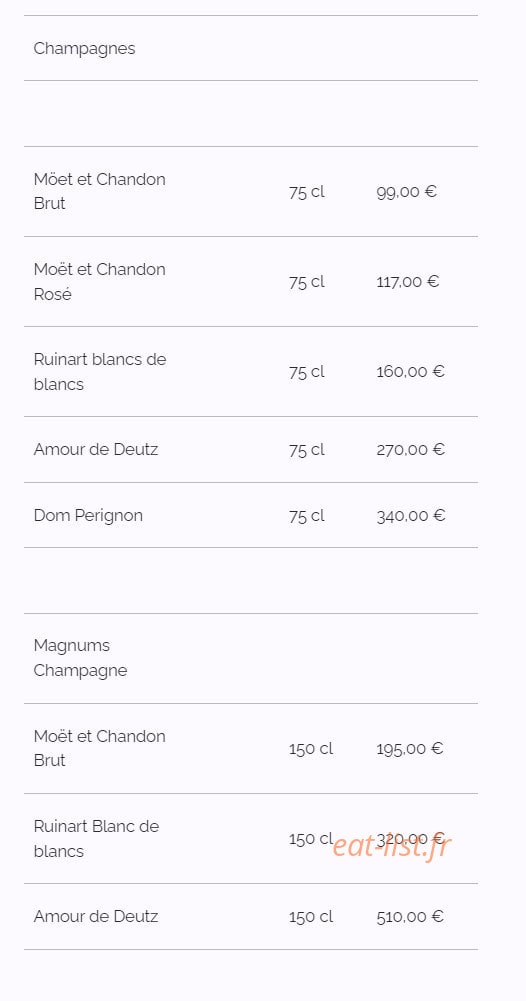Click the 510,00 € price

coord(410,917)
